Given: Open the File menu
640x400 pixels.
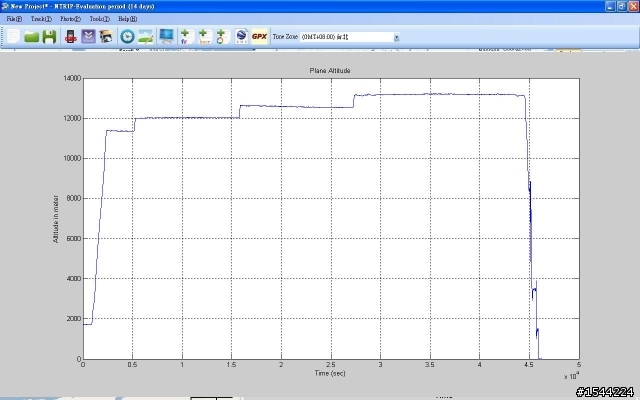Looking at the screenshot, I should [14, 19].
